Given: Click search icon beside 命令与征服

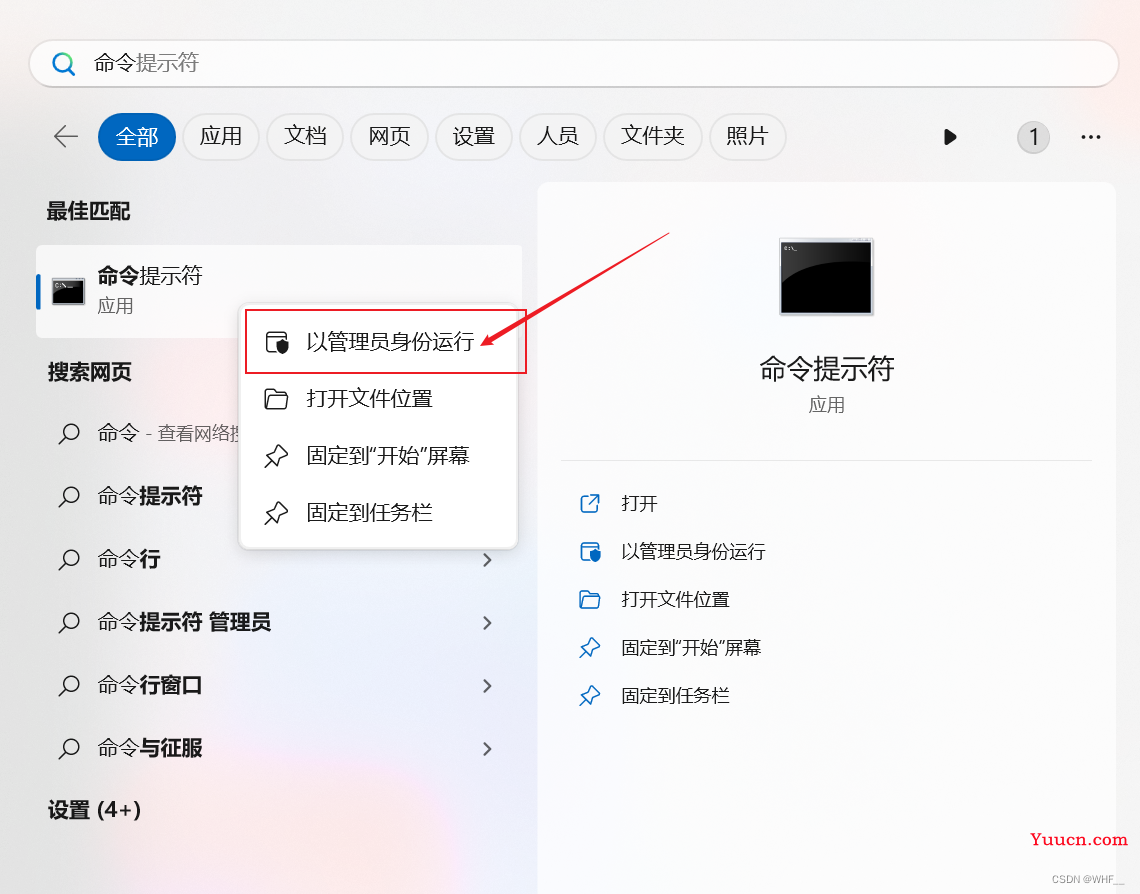Looking at the screenshot, I should [x=69, y=749].
